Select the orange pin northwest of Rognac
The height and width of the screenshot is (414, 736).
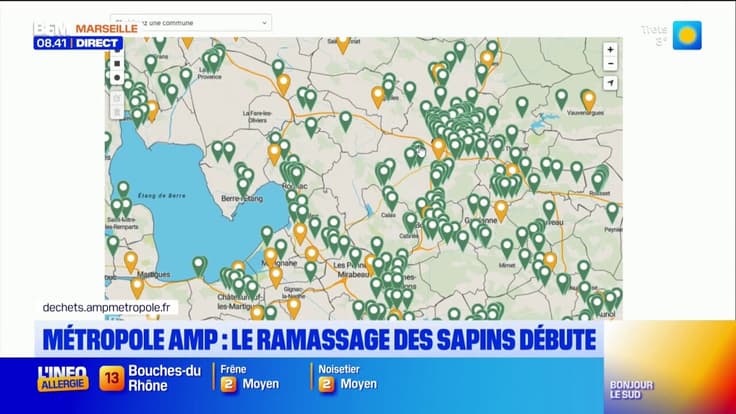point(274,153)
